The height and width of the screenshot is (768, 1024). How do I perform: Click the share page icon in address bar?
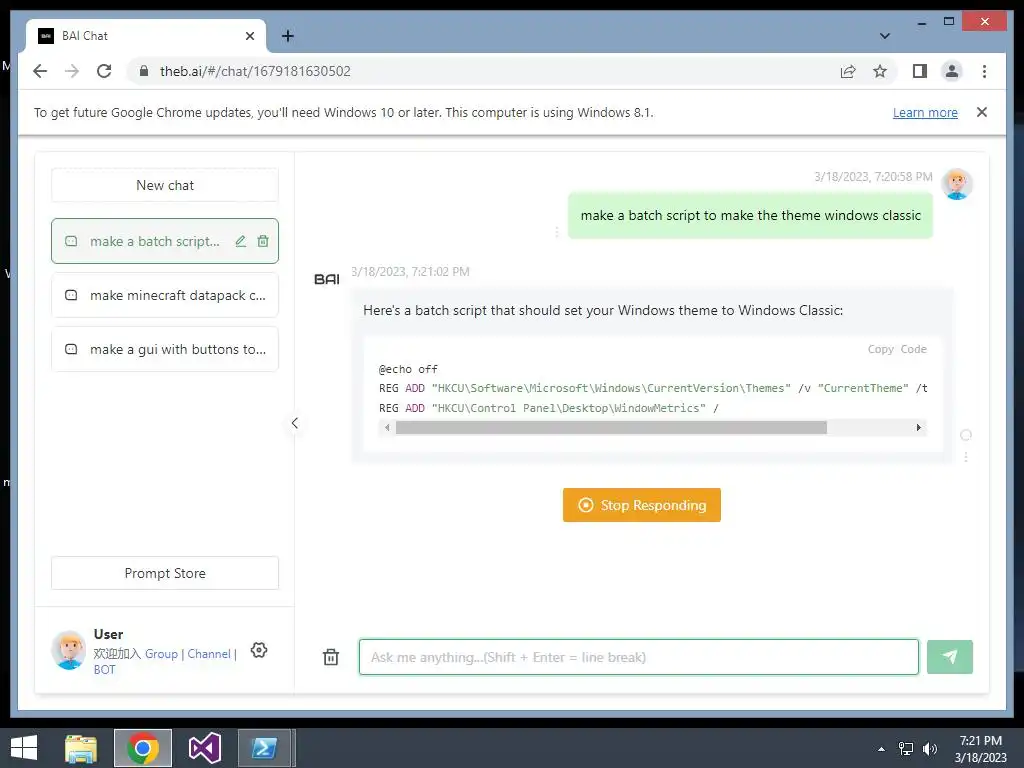tap(848, 71)
